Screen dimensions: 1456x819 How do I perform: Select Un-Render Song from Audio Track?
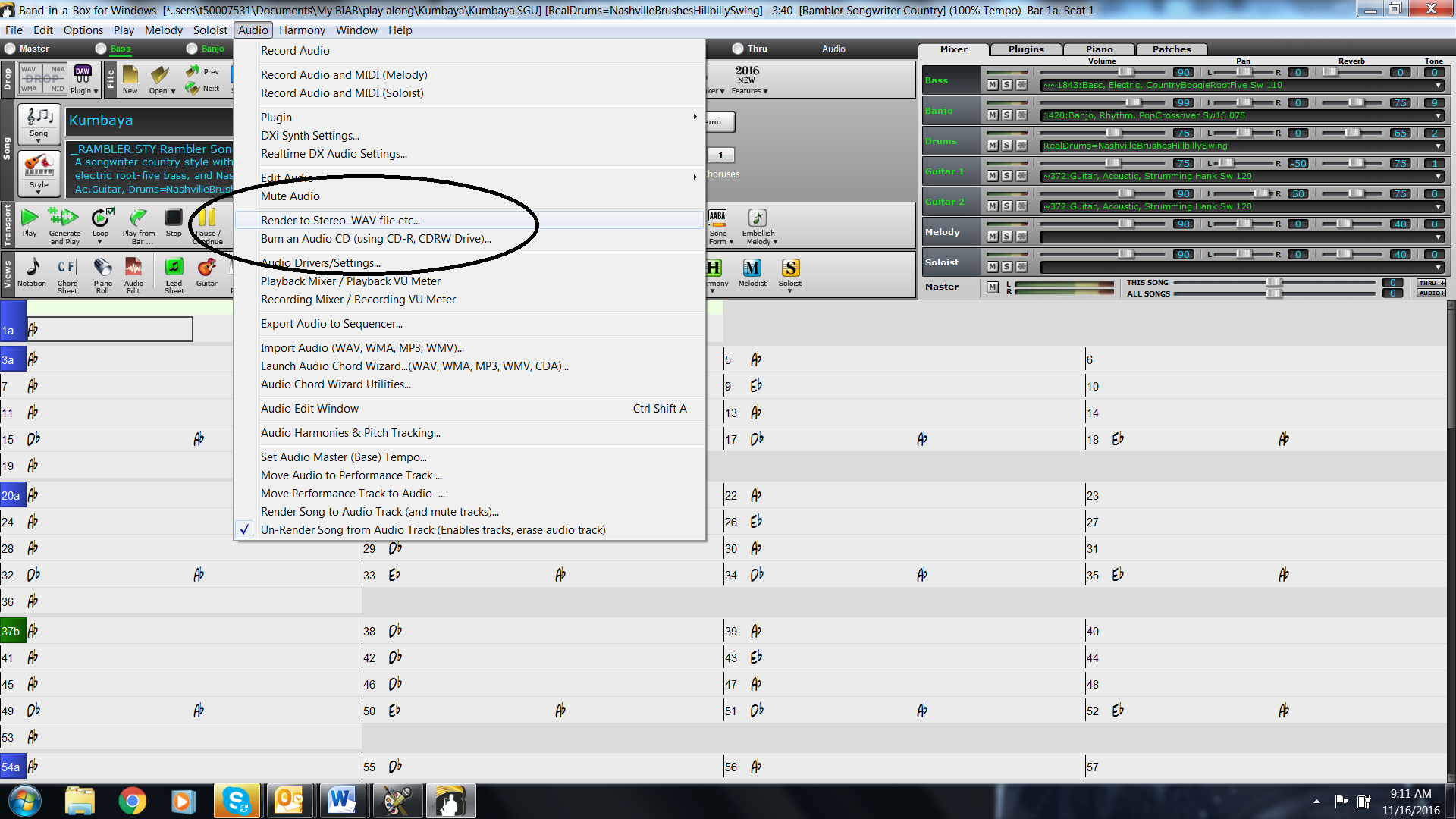(469, 529)
